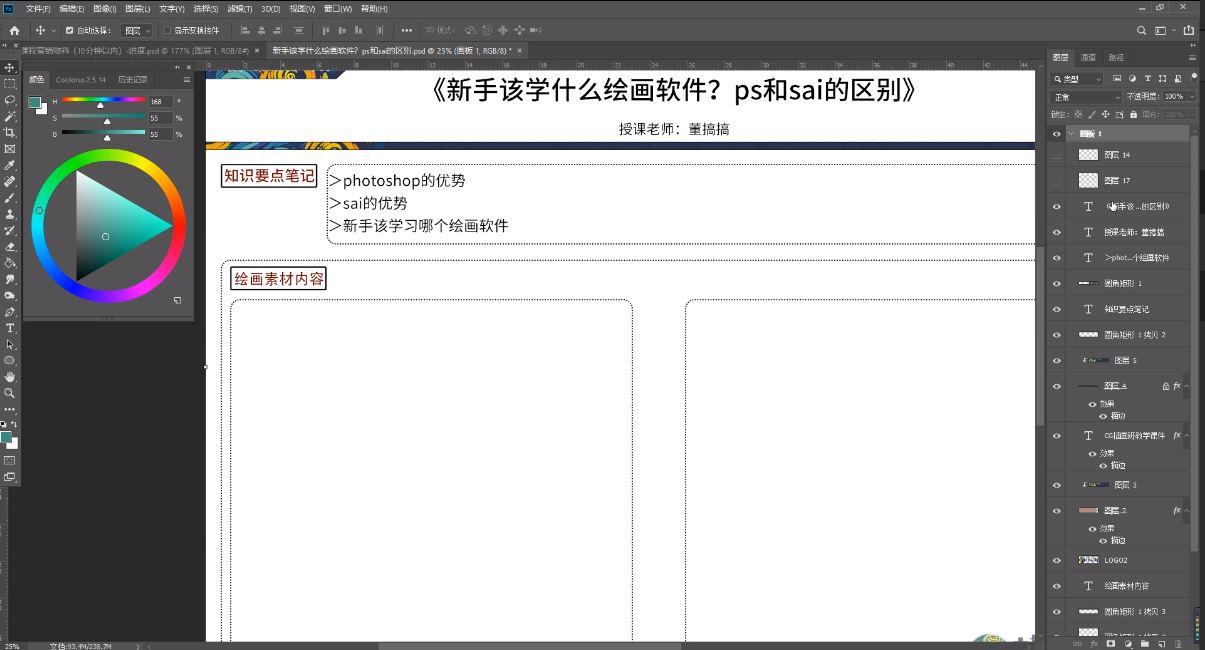Click the zoom level field showing 25%
Screen dimensions: 1205x650
(12, 646)
